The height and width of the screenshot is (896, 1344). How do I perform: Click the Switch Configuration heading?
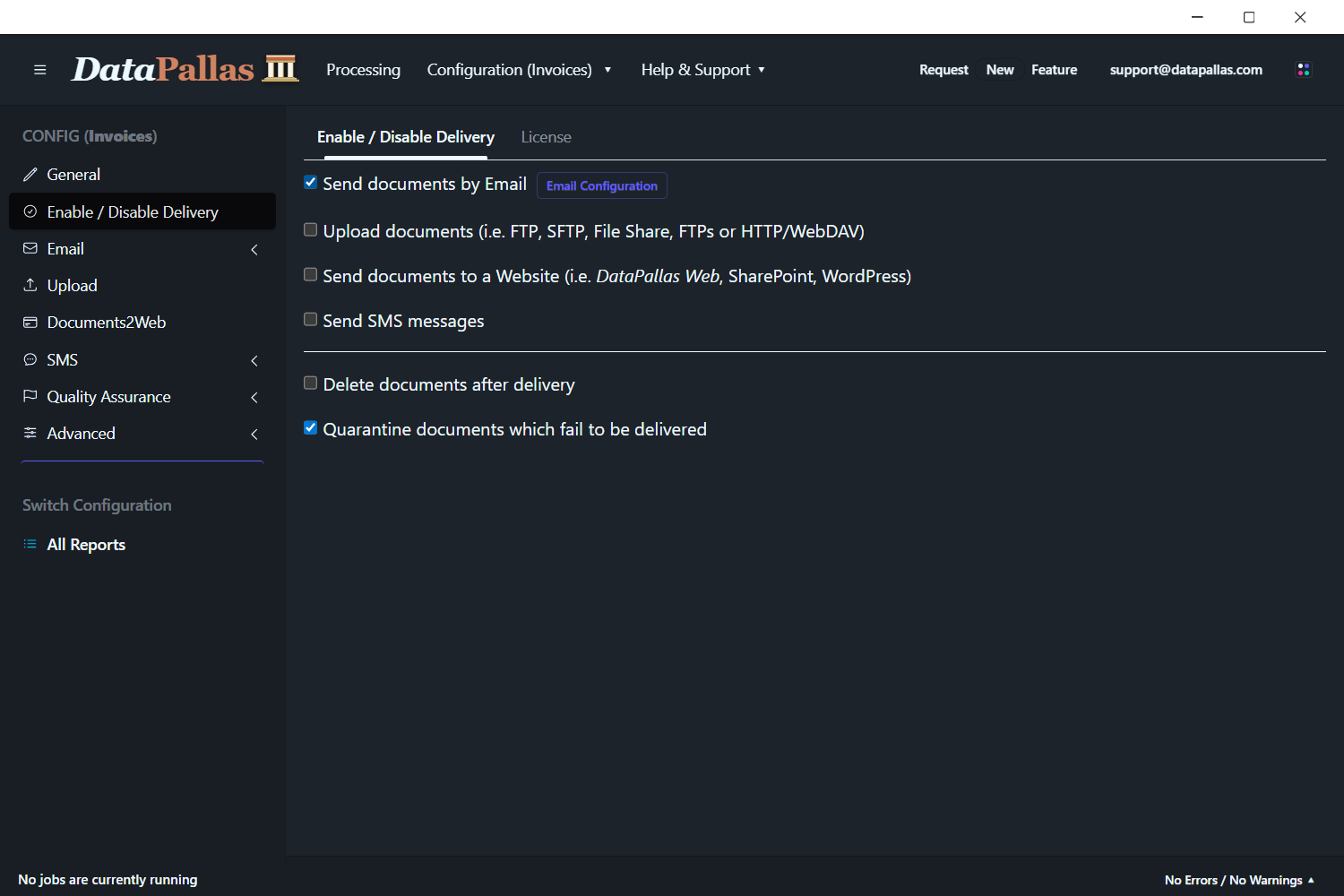click(97, 505)
